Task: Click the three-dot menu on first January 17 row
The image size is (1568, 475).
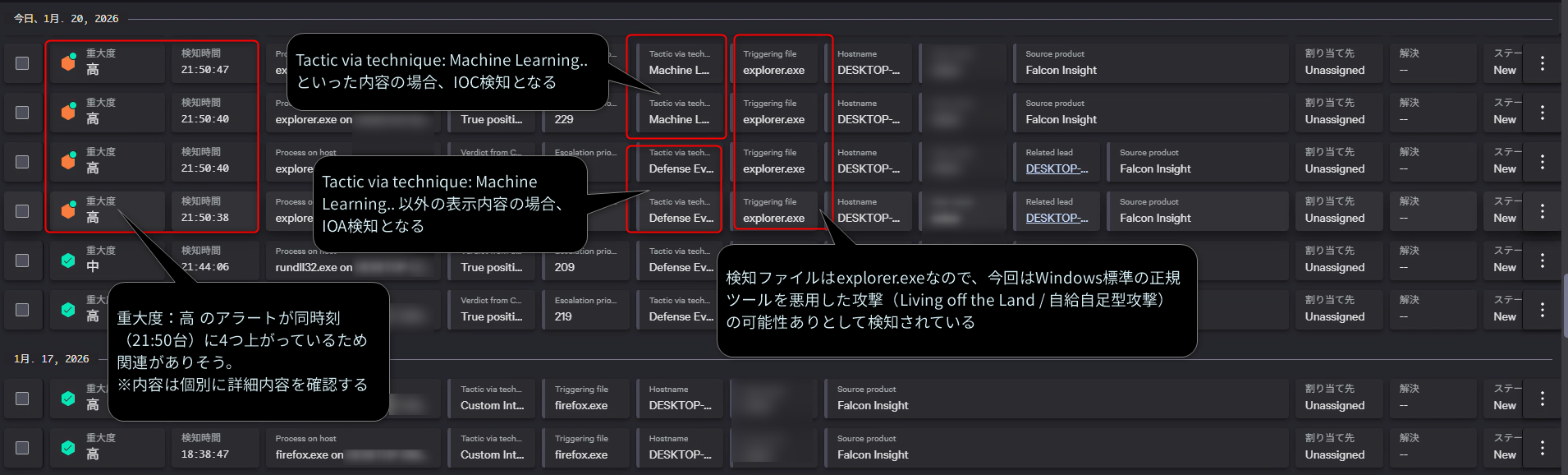Action: pyautogui.click(x=1542, y=398)
